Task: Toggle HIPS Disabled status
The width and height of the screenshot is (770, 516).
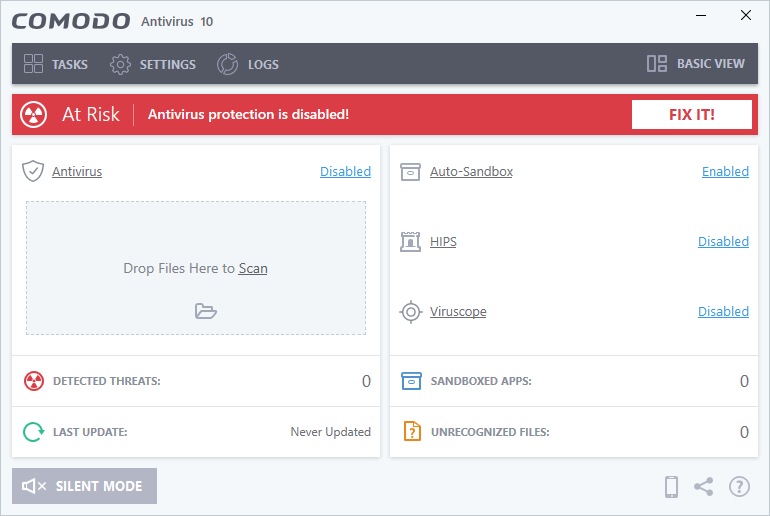Action: [x=723, y=242]
